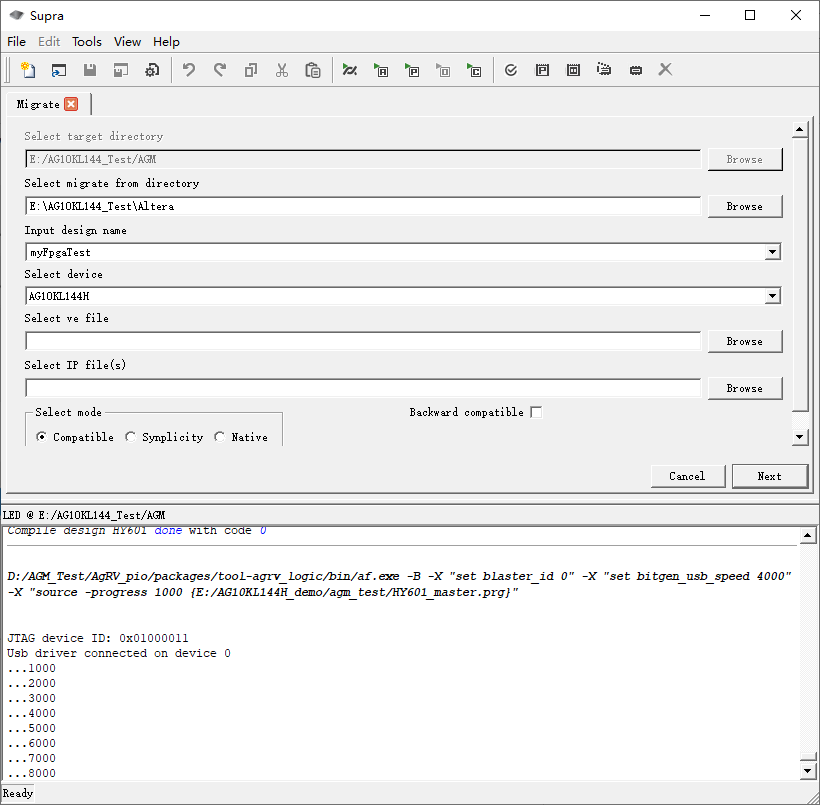Viewport: 820px width, 805px height.
Task: Click the undo arrow icon
Action: (189, 70)
